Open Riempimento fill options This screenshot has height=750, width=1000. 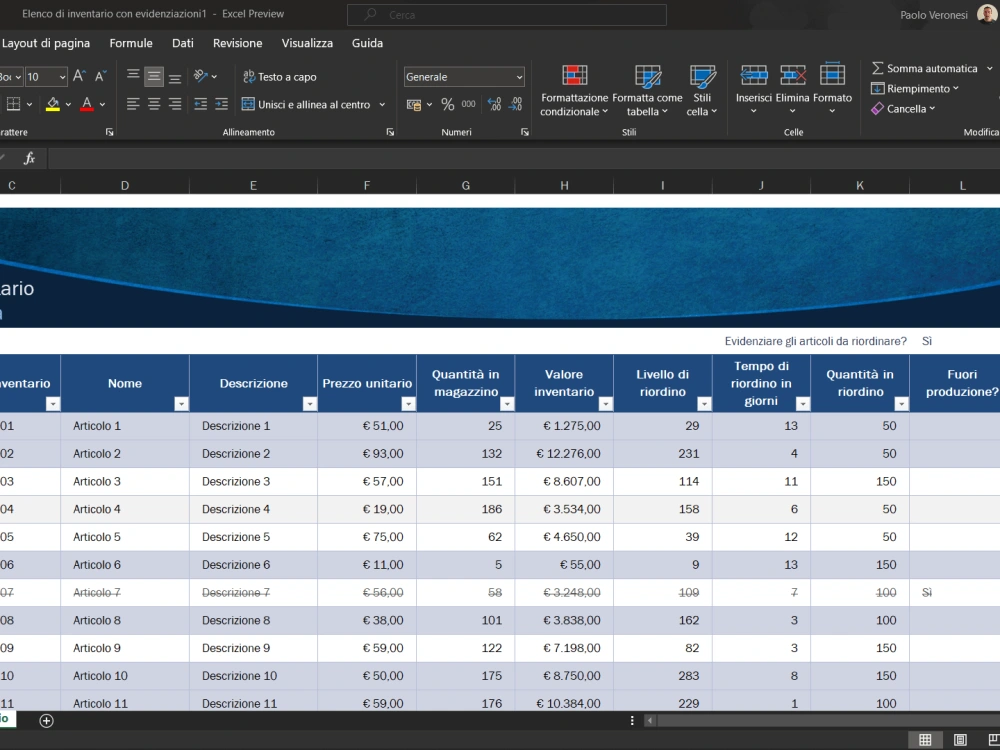(915, 89)
